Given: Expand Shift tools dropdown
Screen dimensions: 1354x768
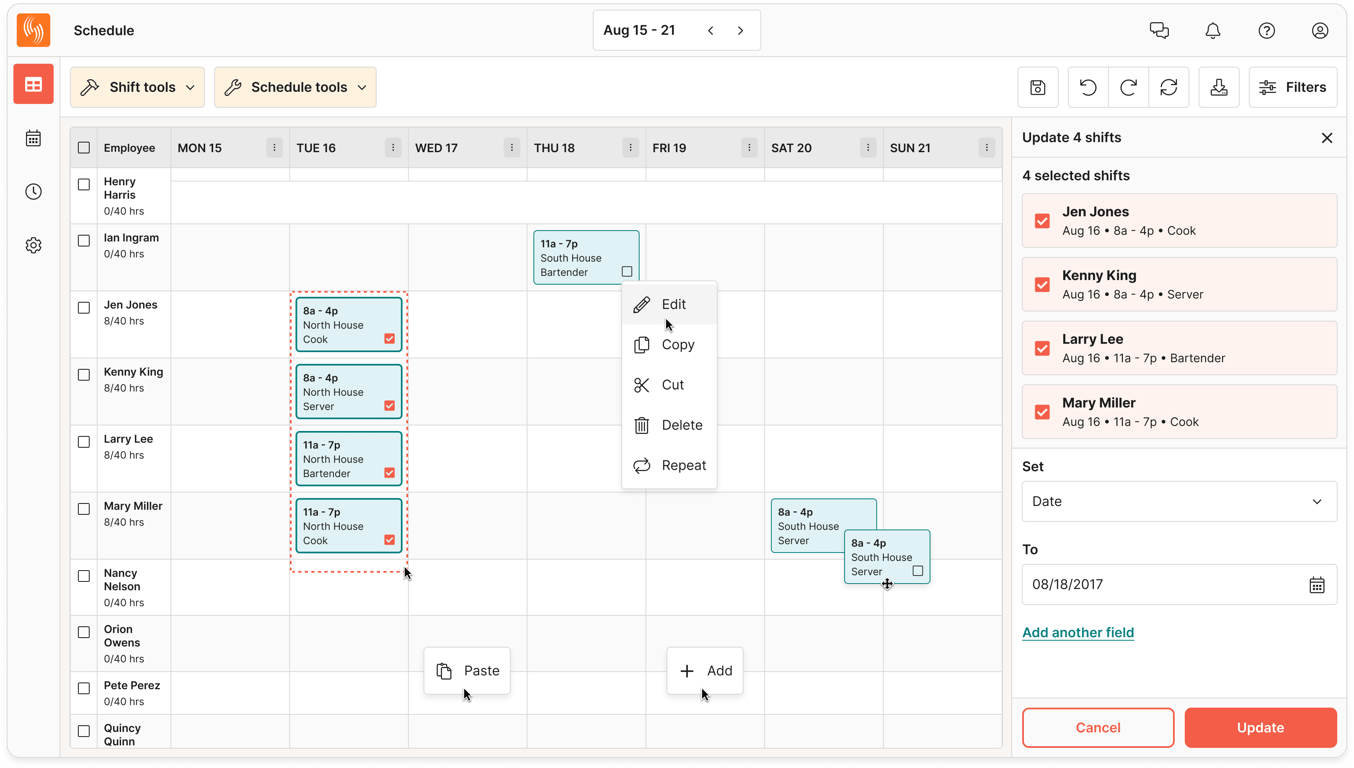Looking at the screenshot, I should [138, 87].
